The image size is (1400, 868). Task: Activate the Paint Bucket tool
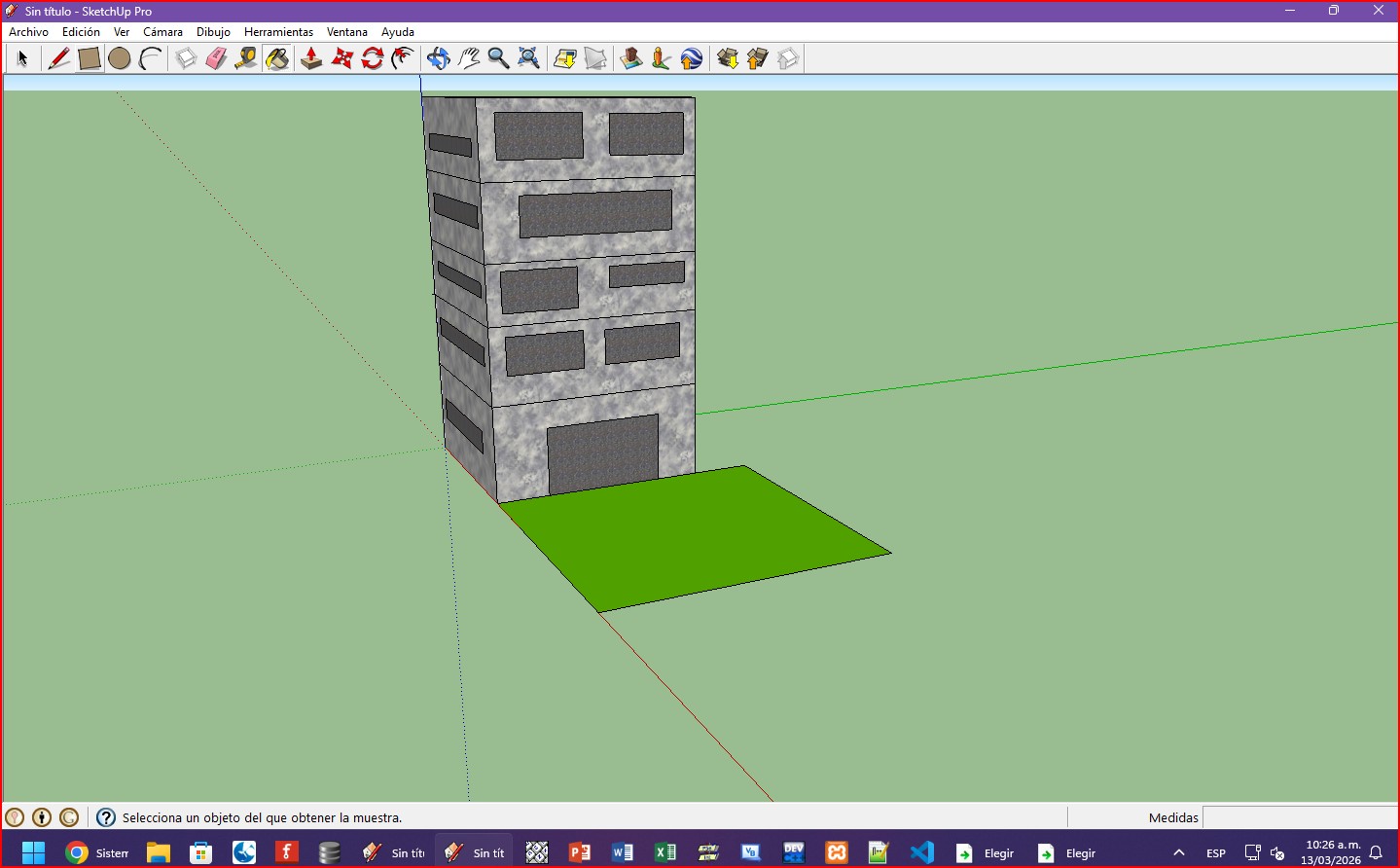pos(277,59)
